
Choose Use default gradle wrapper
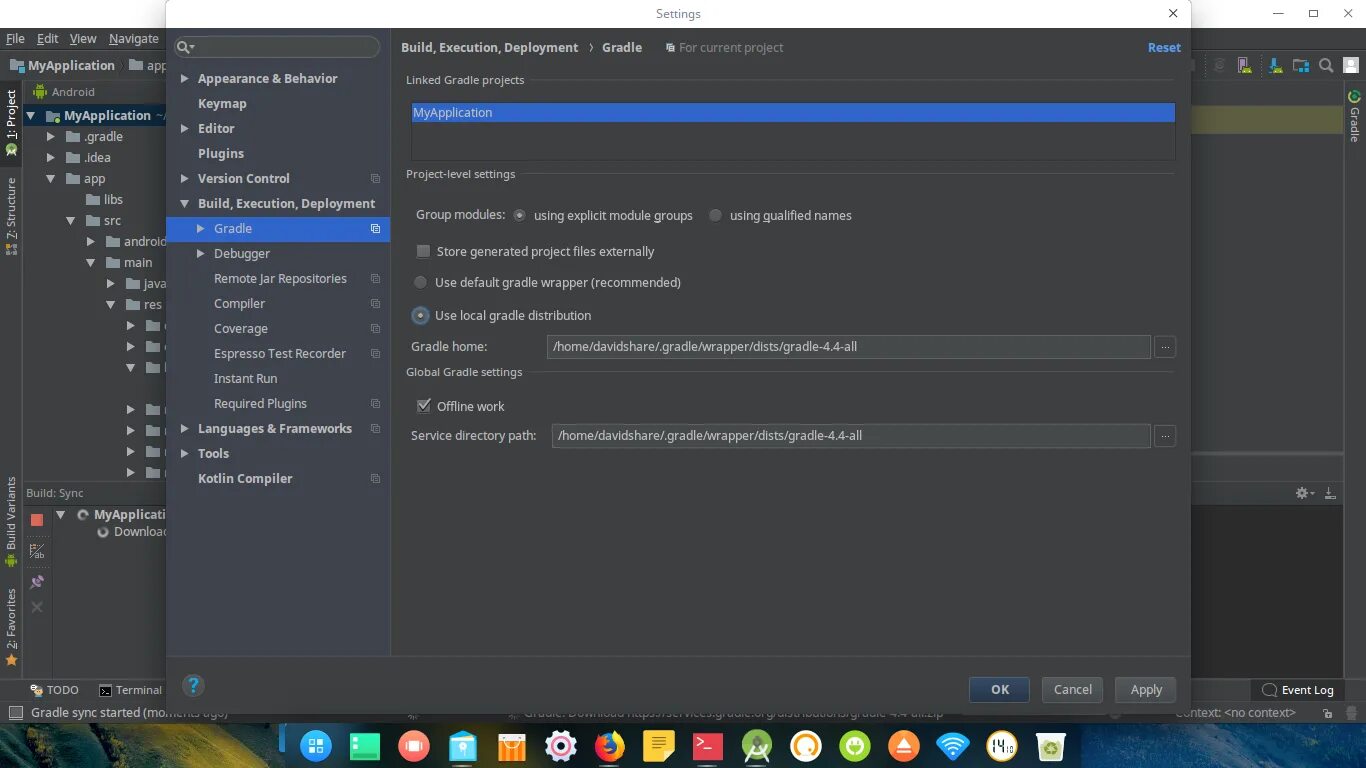547,282
